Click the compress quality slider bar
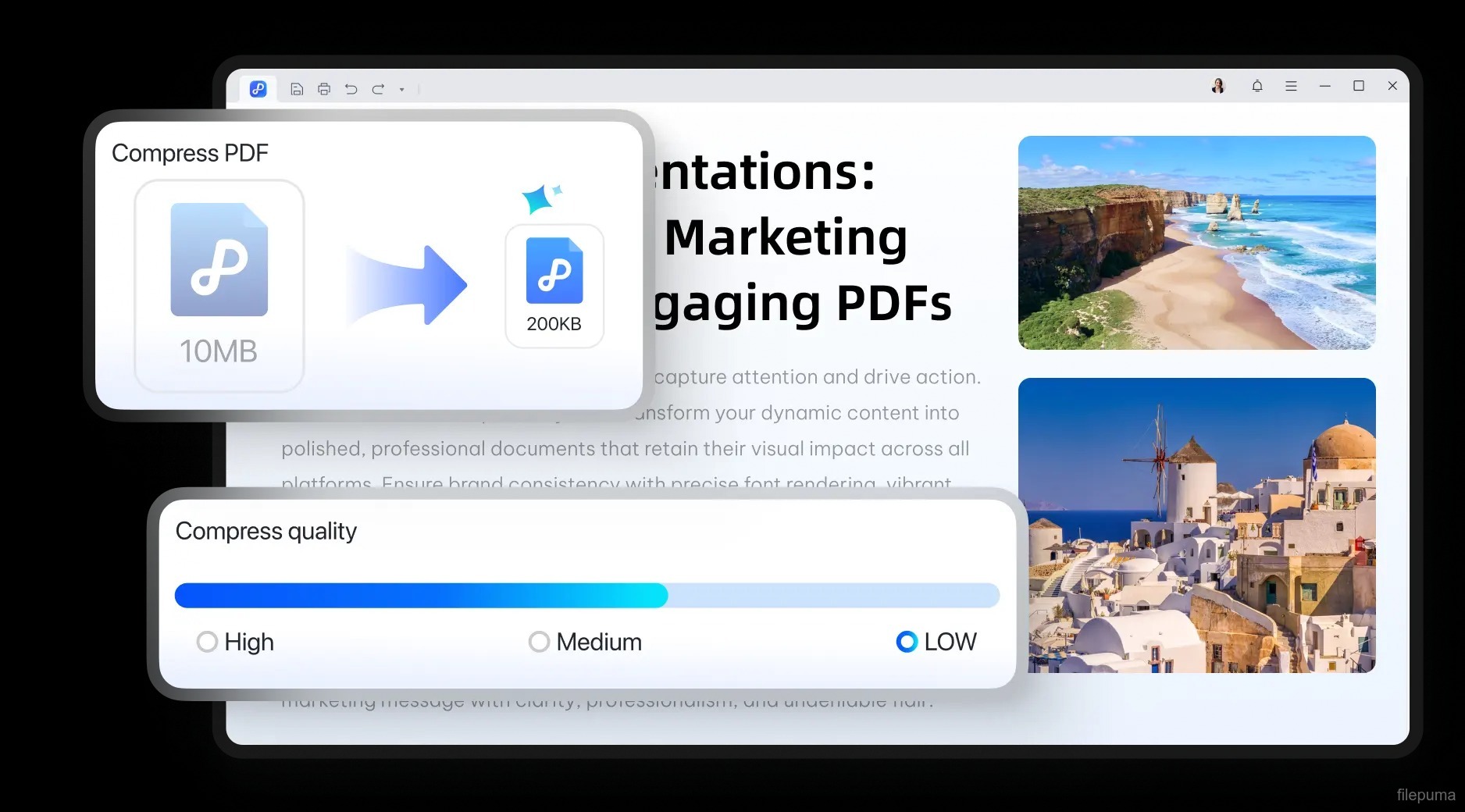 pyautogui.click(x=586, y=596)
